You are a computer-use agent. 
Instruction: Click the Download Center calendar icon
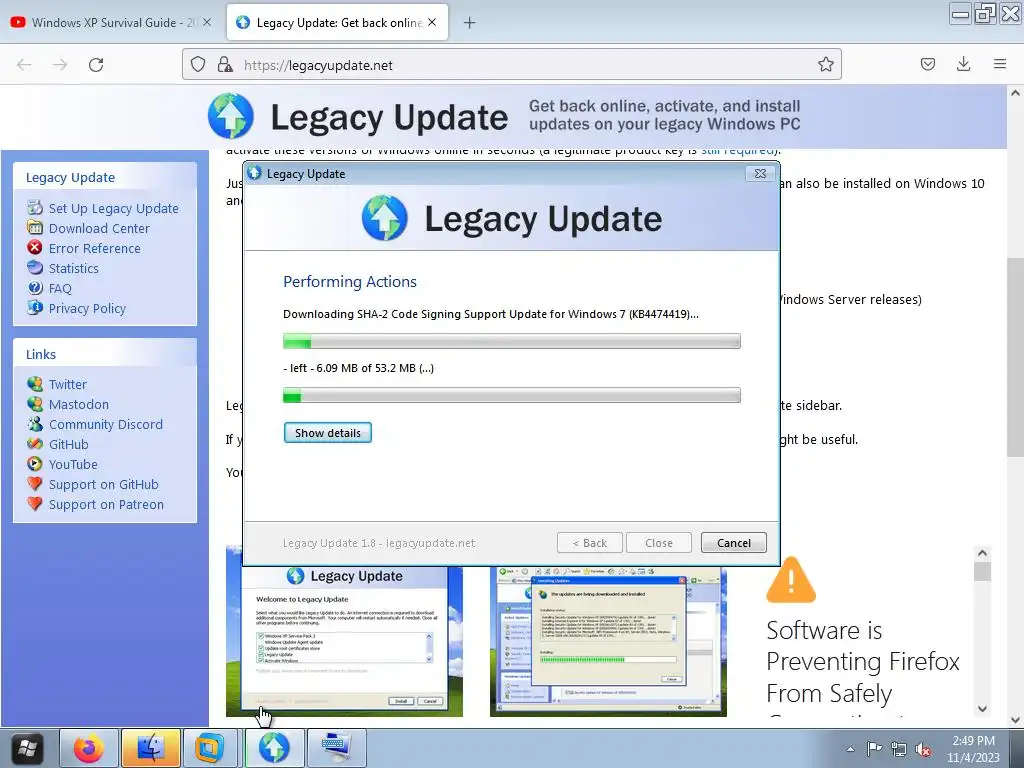[x=35, y=227]
